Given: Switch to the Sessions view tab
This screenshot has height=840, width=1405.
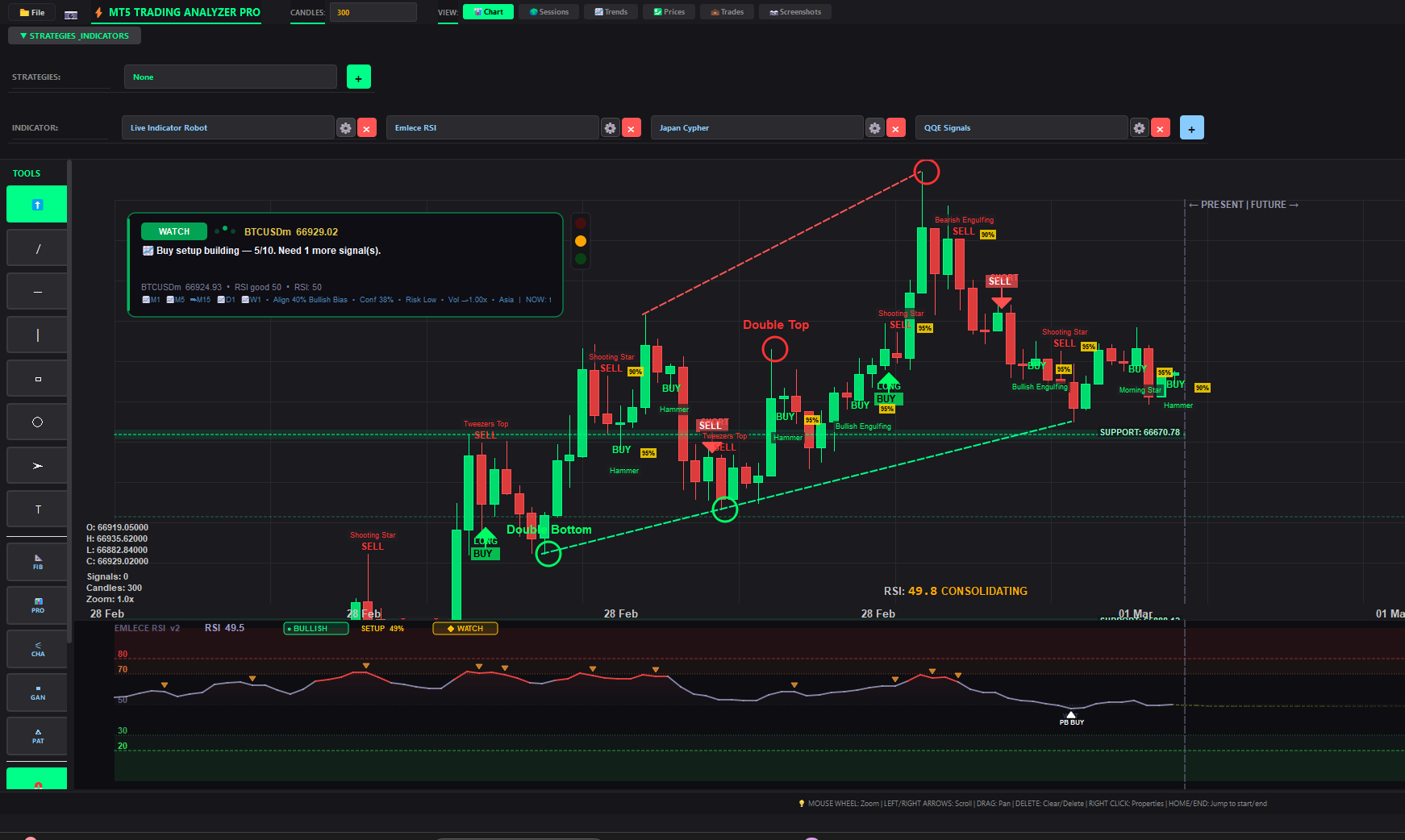Looking at the screenshot, I should click(548, 11).
